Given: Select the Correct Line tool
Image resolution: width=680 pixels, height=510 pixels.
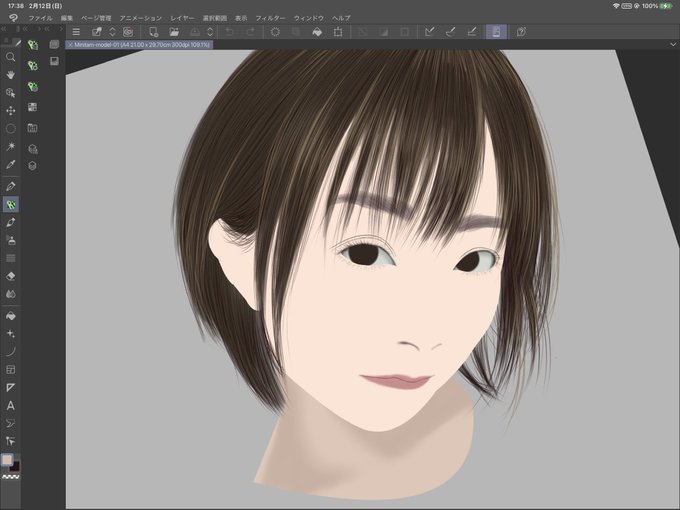Looking at the screenshot, I should point(11,441).
